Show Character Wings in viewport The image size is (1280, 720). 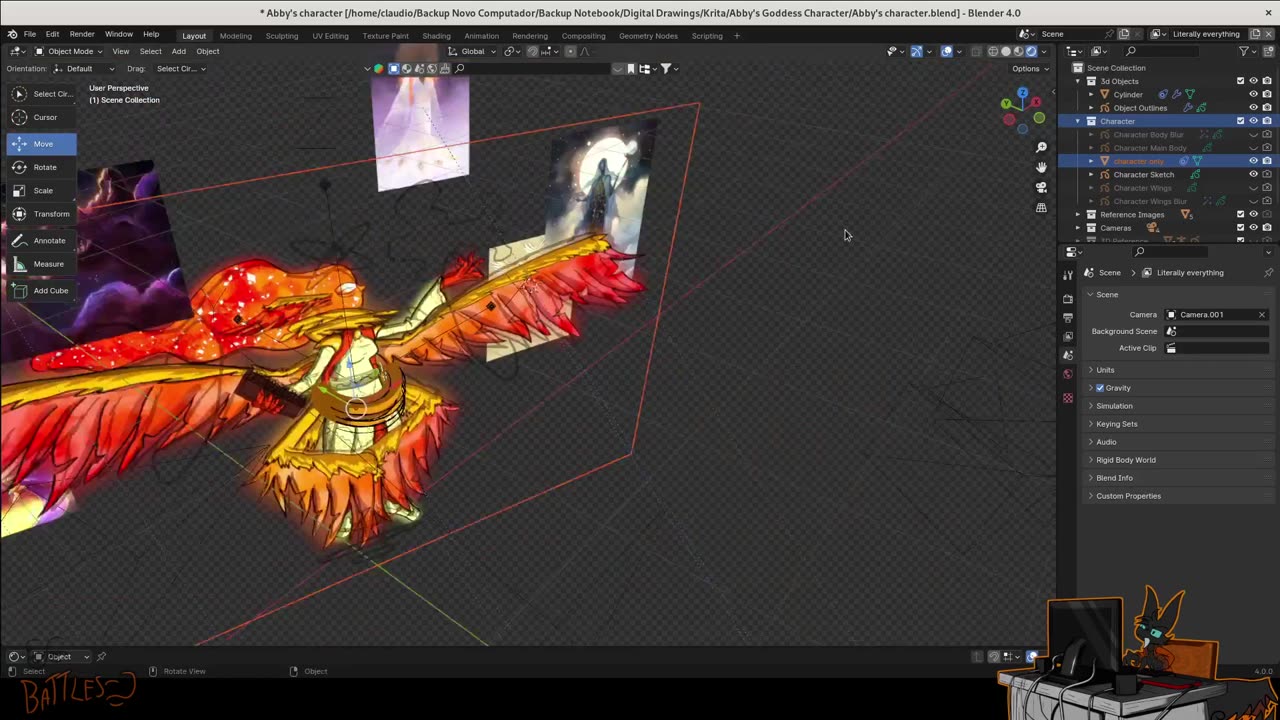[x=1253, y=188]
